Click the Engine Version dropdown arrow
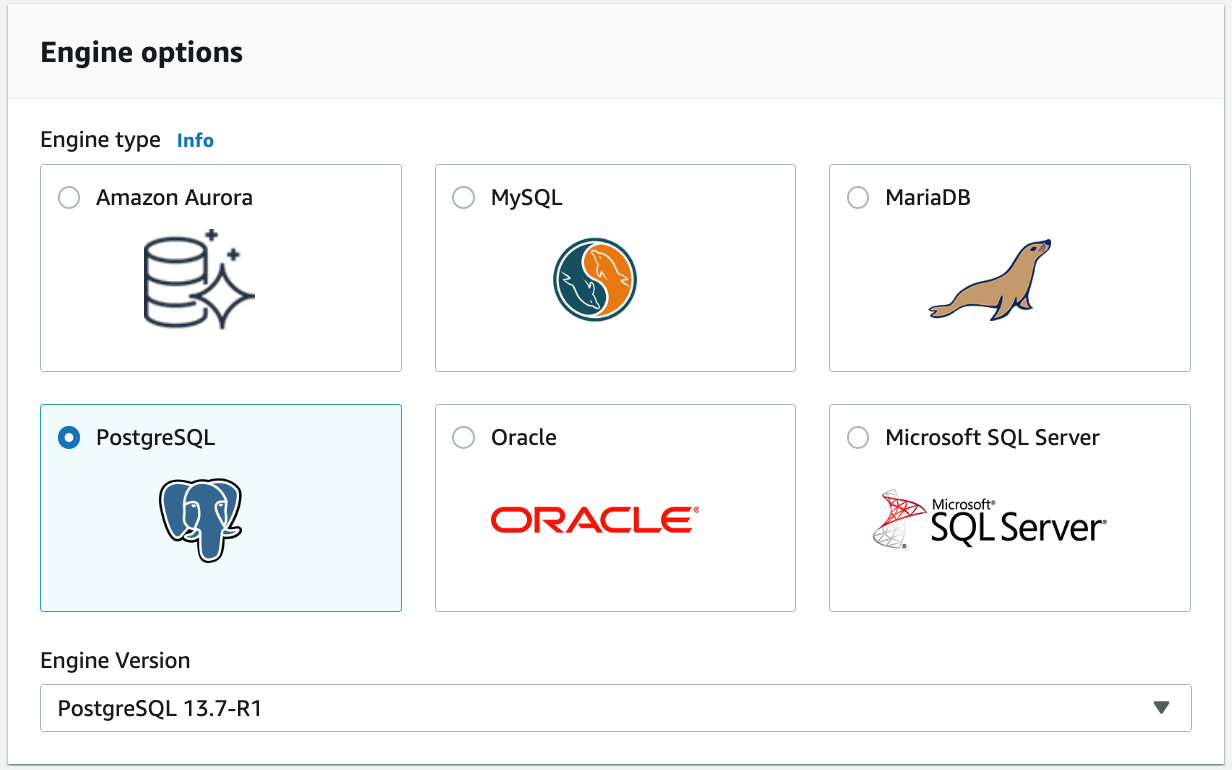The width and height of the screenshot is (1232, 770). (x=1161, y=707)
